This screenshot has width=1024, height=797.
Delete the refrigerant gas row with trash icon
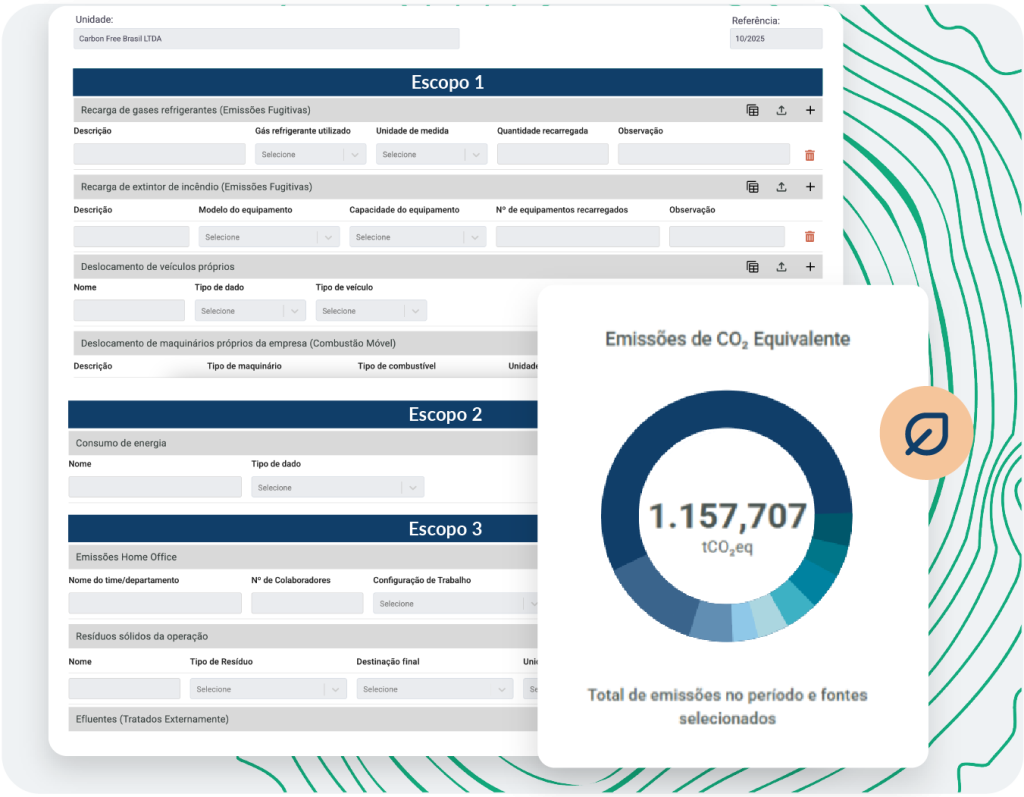810,155
